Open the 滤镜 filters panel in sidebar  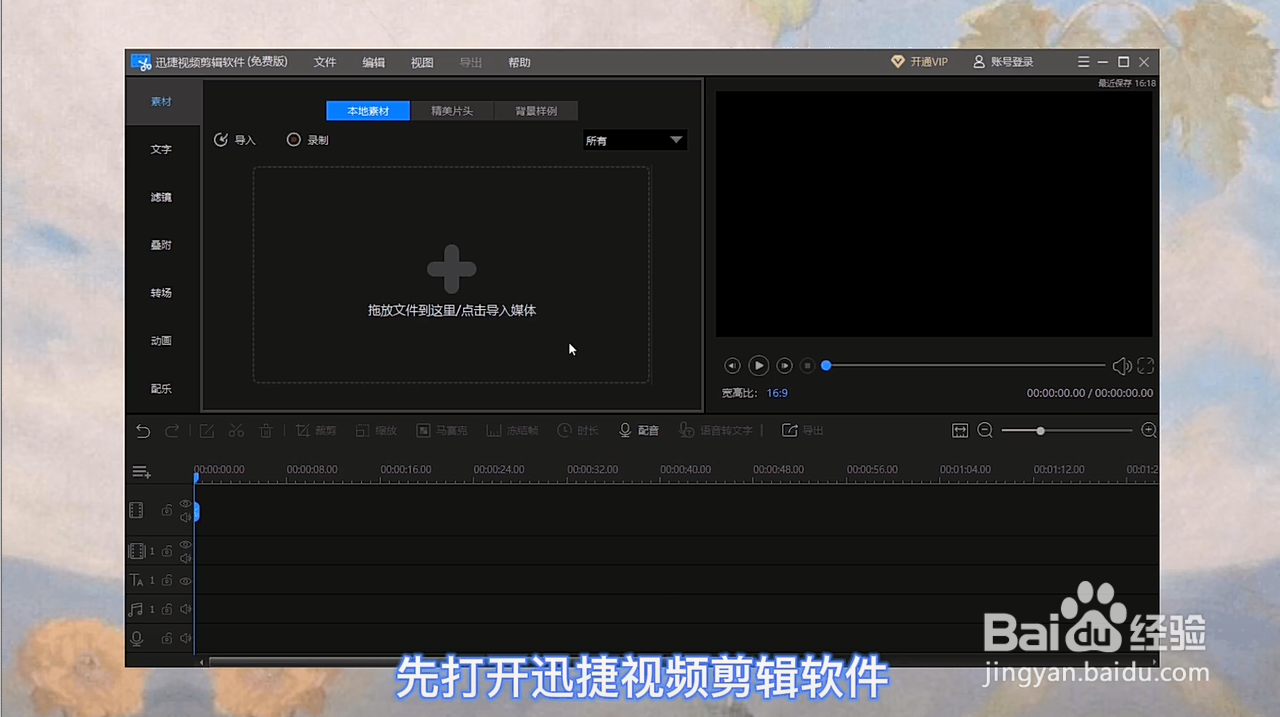pyautogui.click(x=160, y=197)
